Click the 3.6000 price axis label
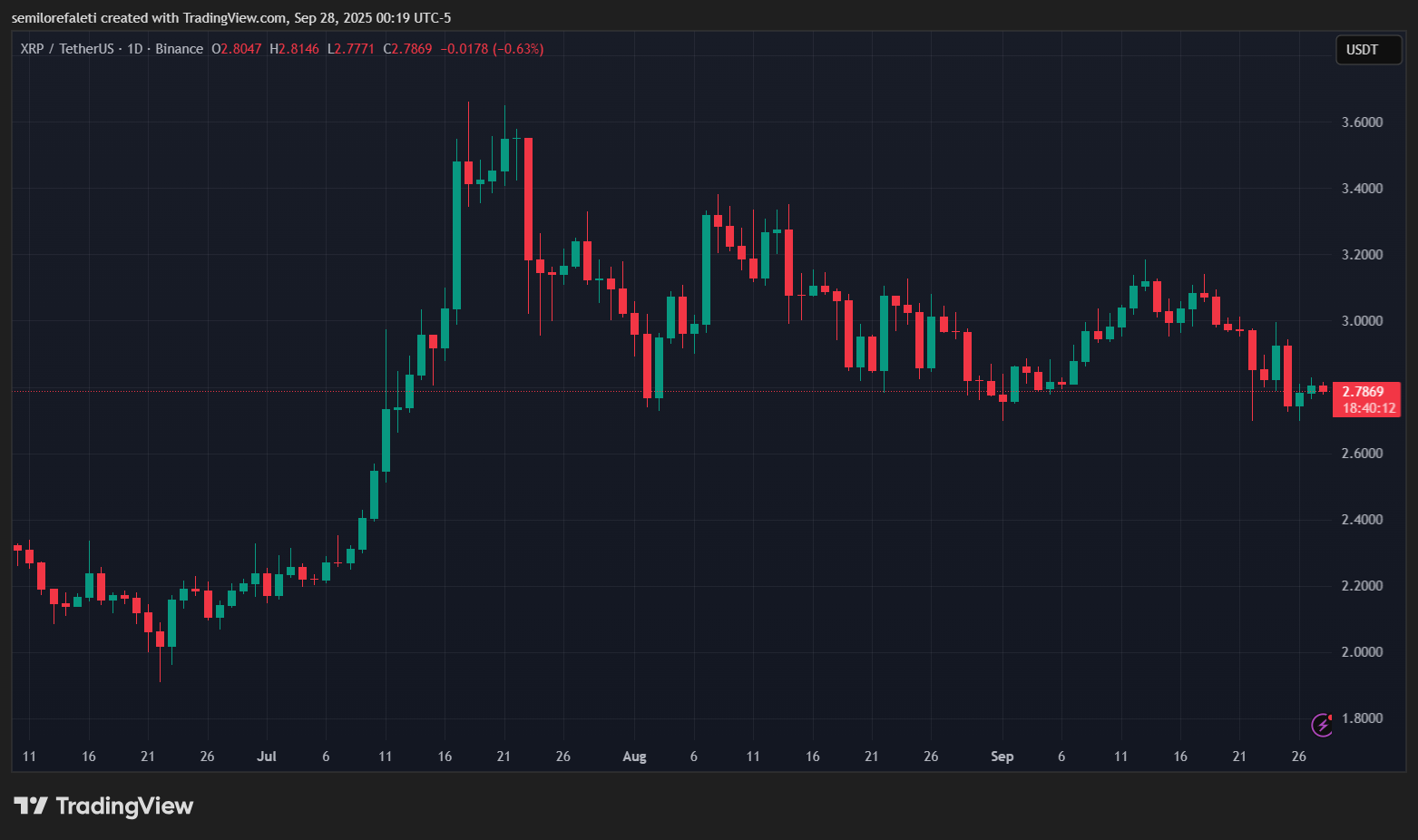This screenshot has height=840, width=1418. coord(1363,122)
